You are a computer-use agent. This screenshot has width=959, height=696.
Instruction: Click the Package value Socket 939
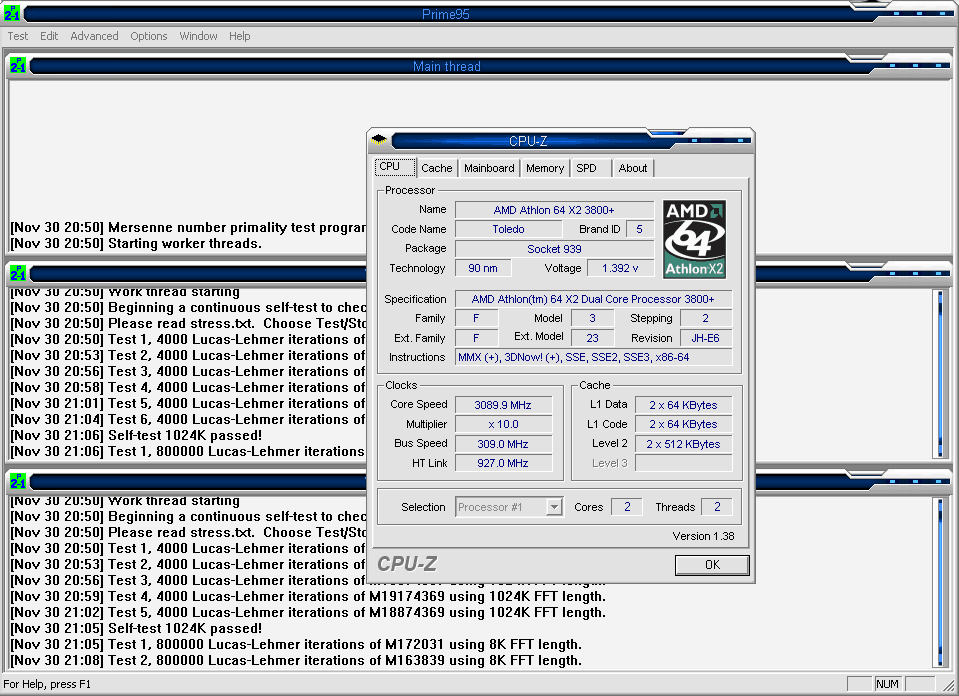[x=554, y=249]
